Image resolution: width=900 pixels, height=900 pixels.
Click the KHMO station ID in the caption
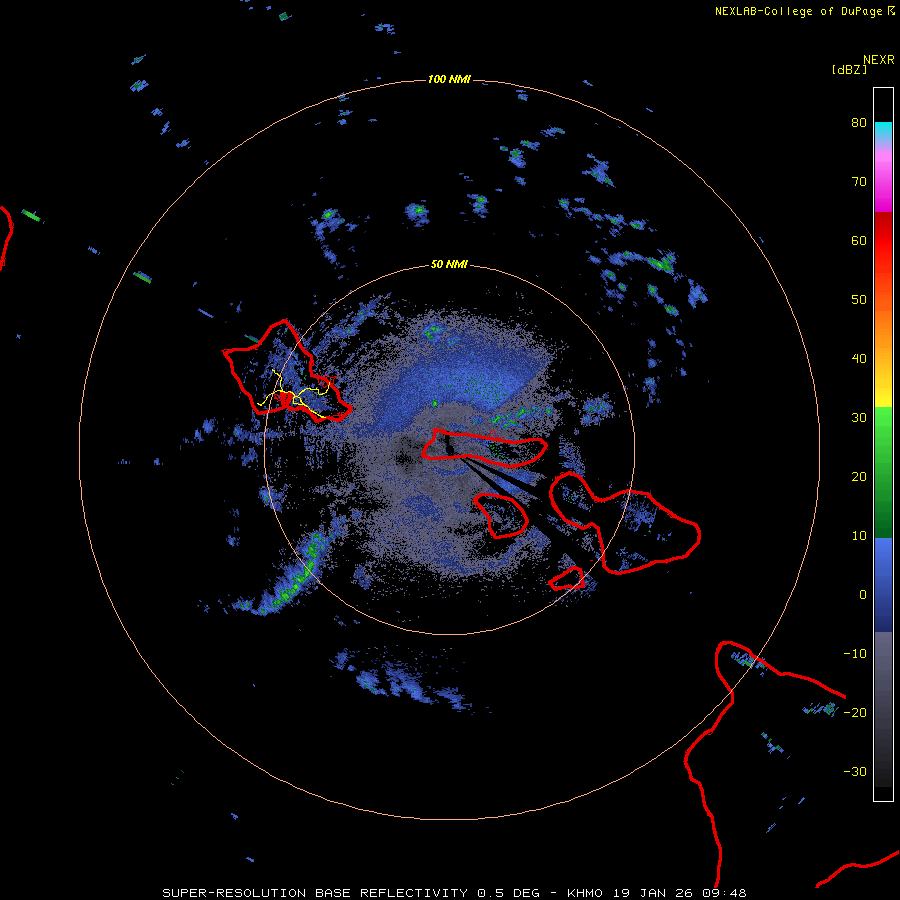(x=584, y=893)
